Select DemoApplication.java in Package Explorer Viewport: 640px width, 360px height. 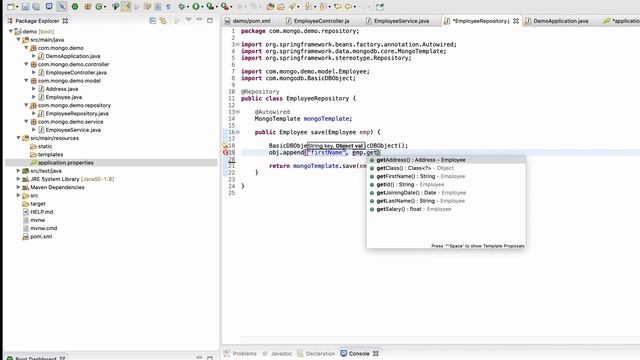(73, 56)
